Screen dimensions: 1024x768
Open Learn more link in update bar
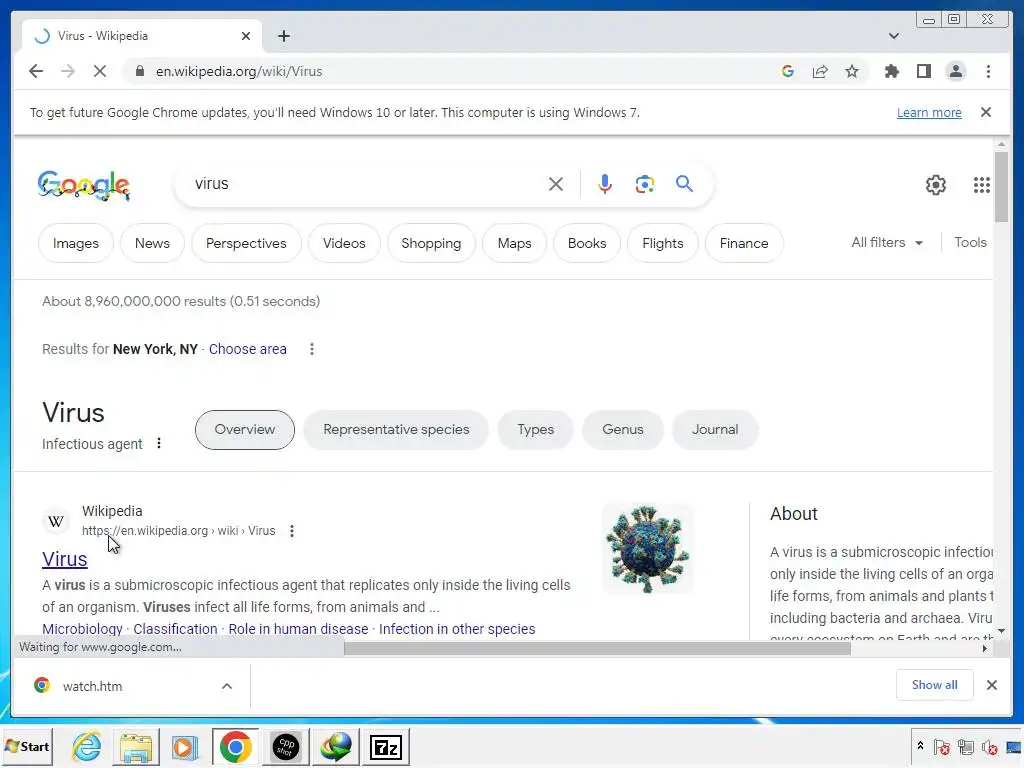tap(929, 112)
